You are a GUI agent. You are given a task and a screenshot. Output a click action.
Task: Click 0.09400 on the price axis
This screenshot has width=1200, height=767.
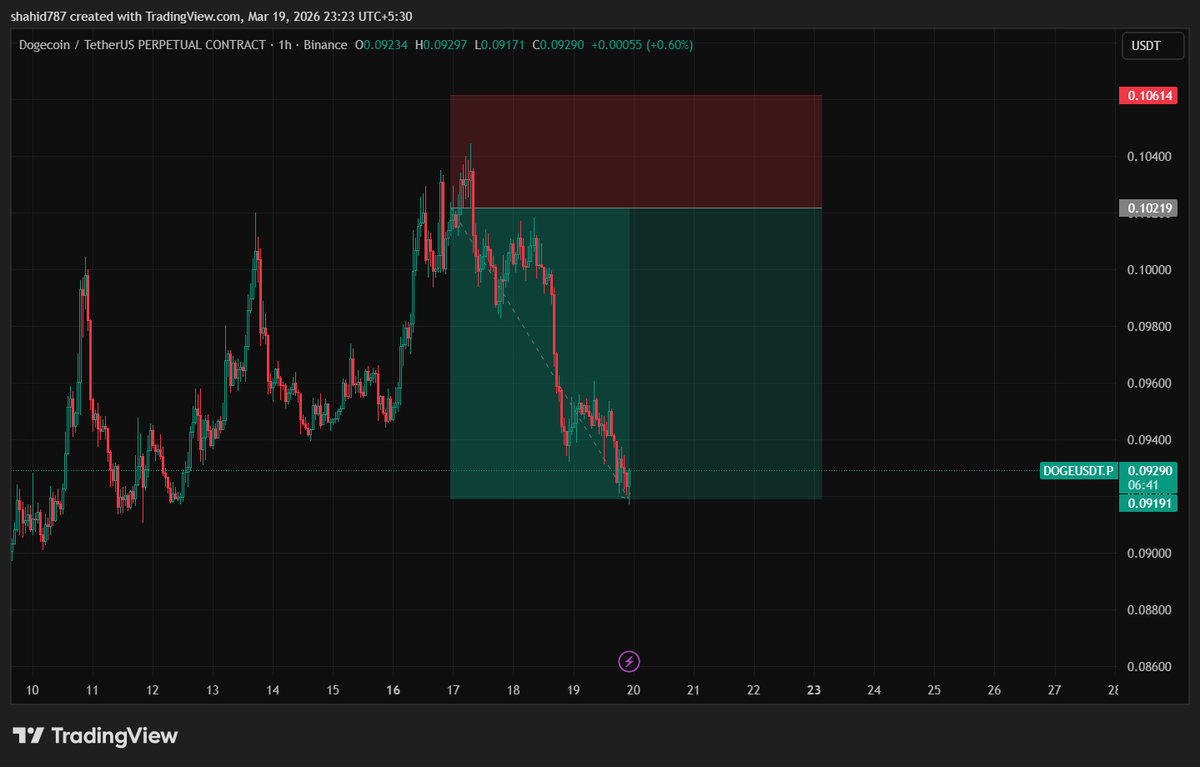point(1147,440)
